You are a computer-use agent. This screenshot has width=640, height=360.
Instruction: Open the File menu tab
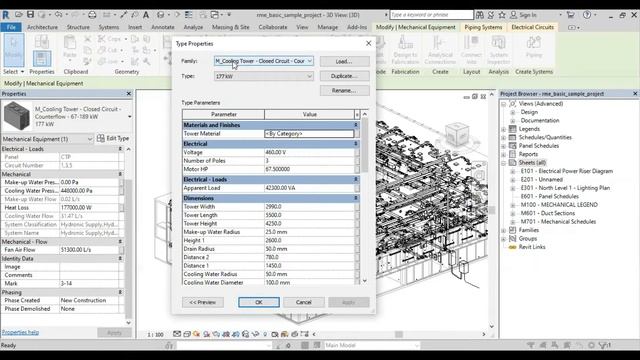click(x=11, y=27)
